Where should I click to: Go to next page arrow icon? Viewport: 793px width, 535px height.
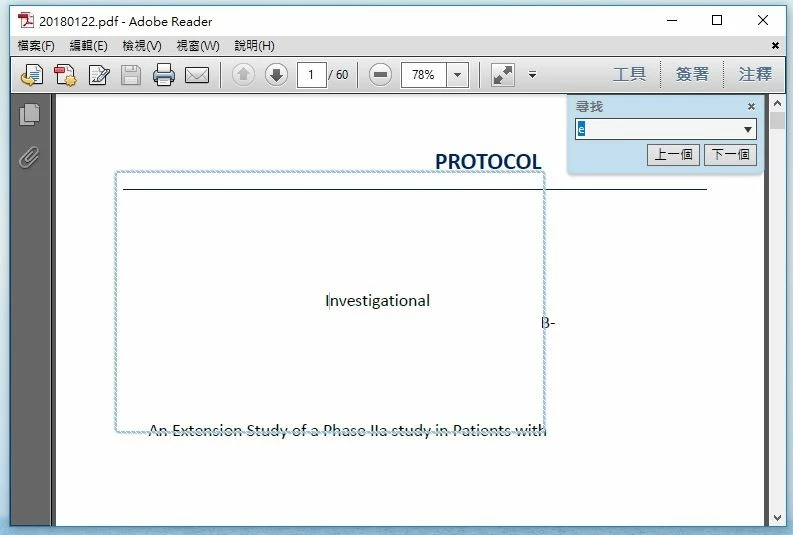pyautogui.click(x=276, y=75)
